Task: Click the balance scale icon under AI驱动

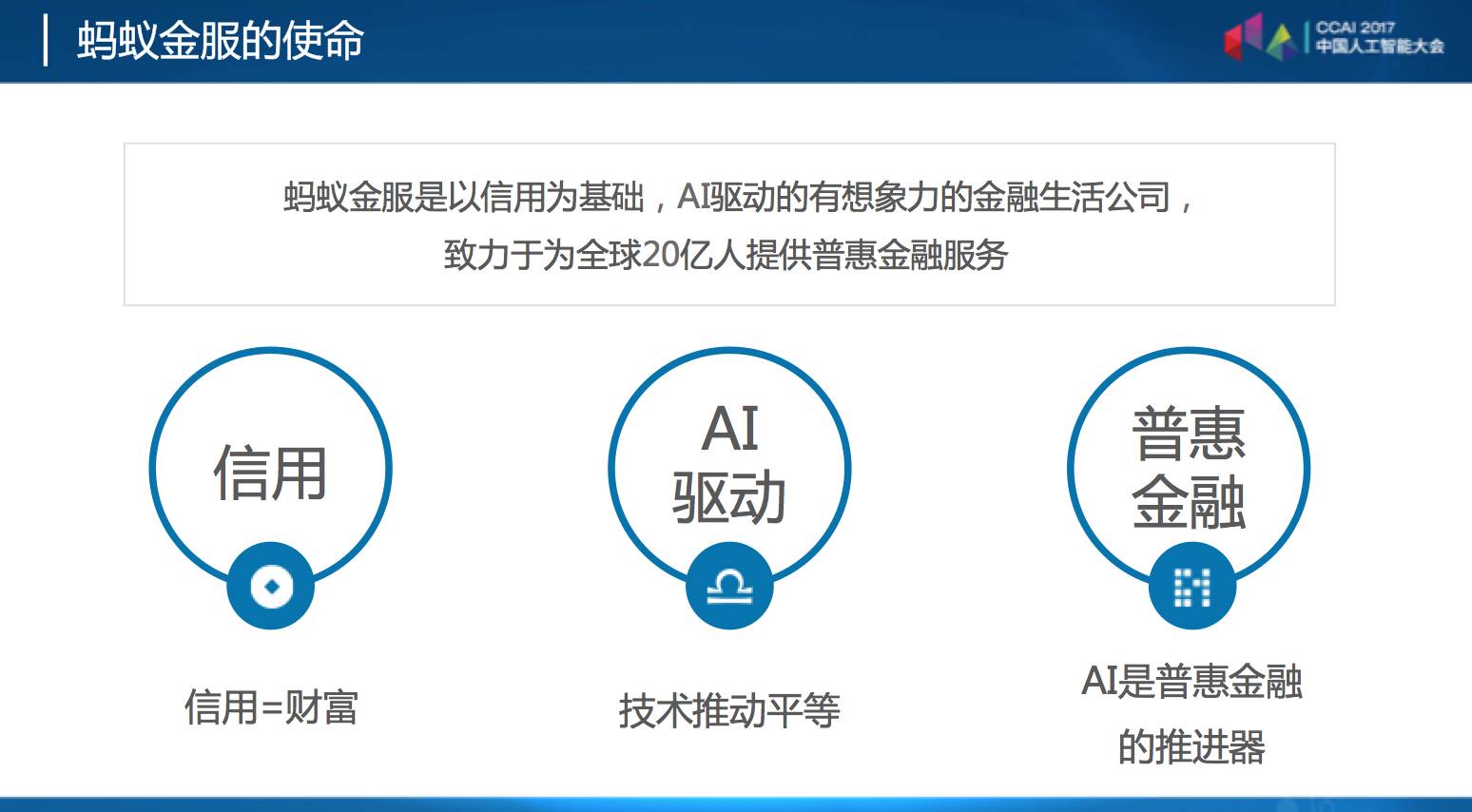Action: click(x=729, y=586)
